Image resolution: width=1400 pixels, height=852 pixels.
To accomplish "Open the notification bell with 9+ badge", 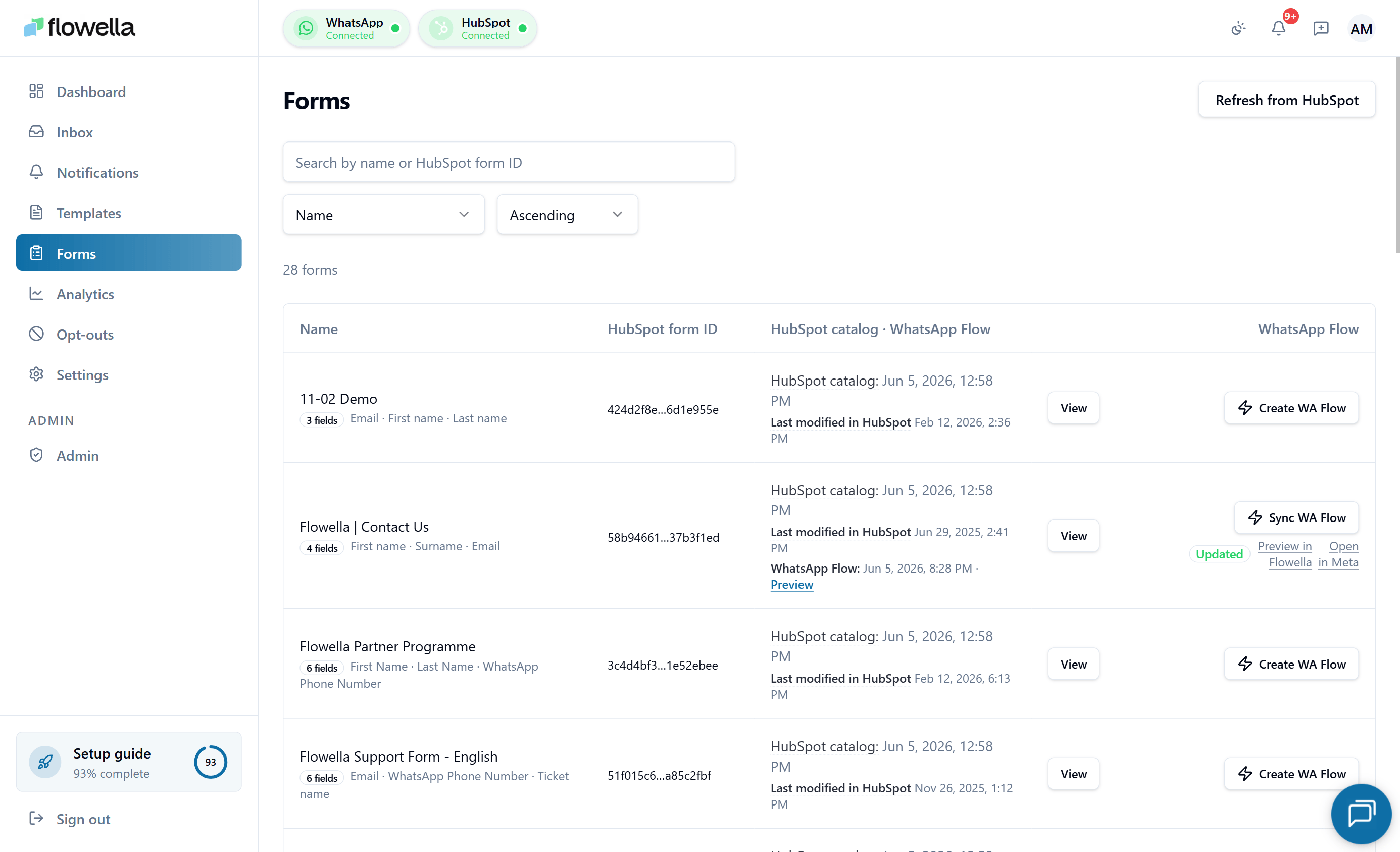I will 1278,28.
